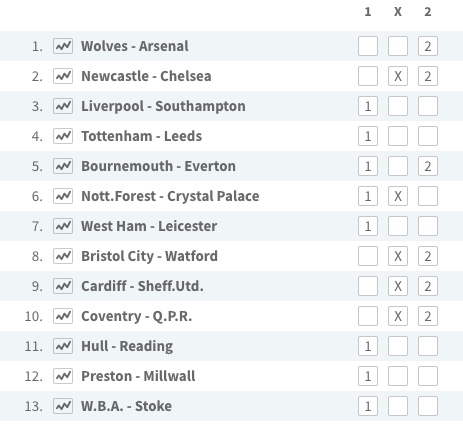Screen dimensions: 463x427
Task: Check the 2 box for Tottenham - Leeds
Action: pos(428,136)
